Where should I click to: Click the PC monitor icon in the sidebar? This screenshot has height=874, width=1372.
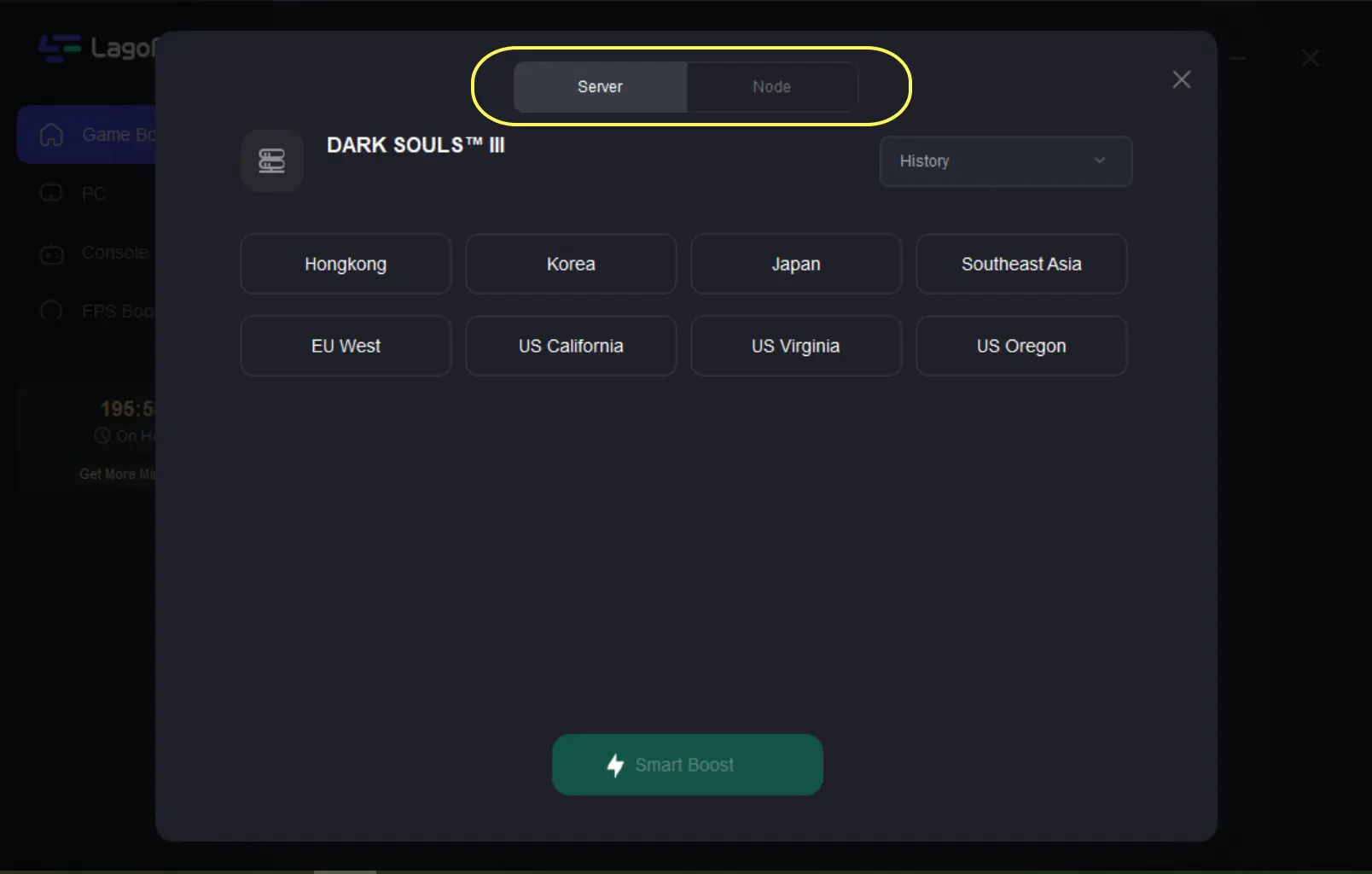51,194
